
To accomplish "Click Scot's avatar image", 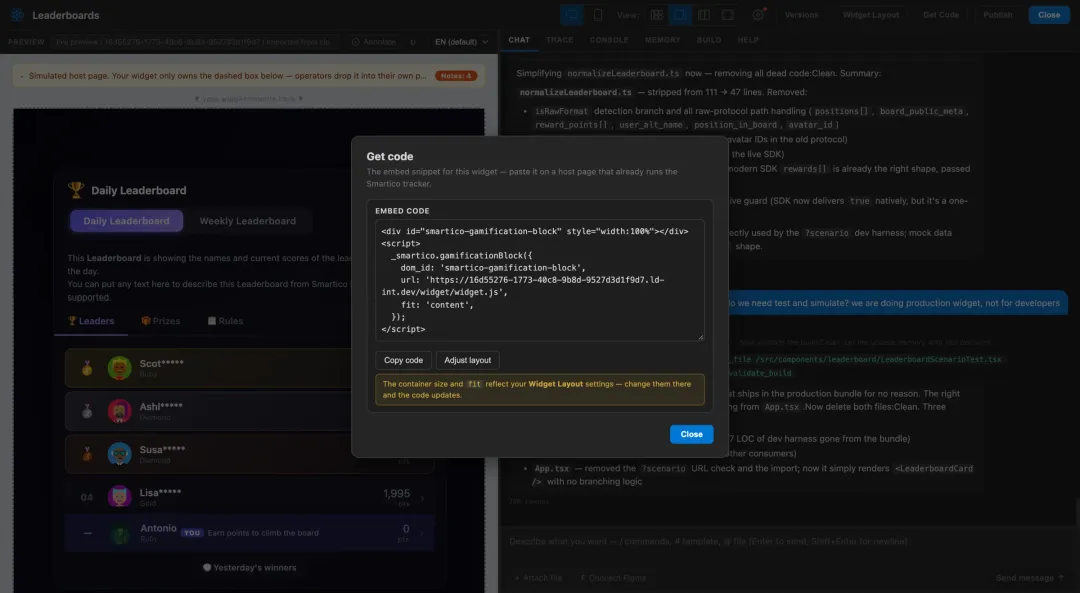I will (x=120, y=368).
